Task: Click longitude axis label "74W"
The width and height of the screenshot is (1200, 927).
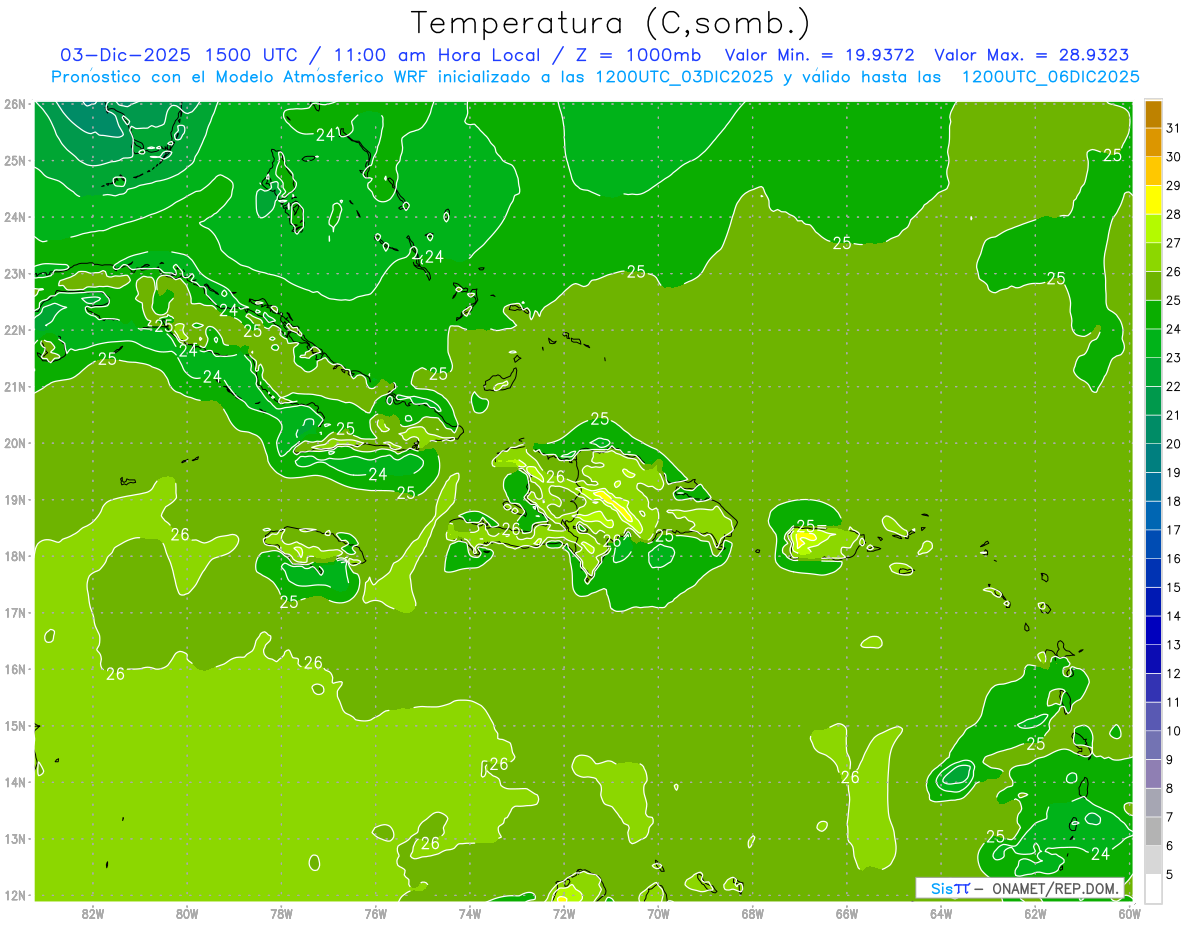Action: tap(469, 913)
